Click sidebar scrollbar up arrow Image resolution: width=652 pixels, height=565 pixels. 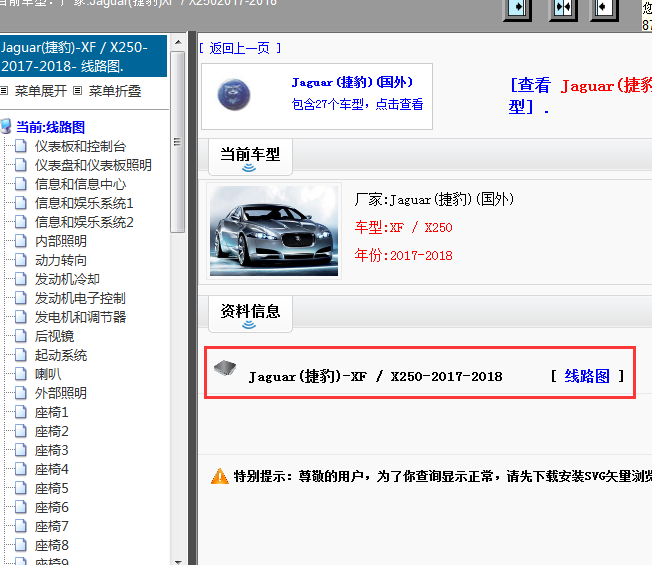[x=178, y=42]
